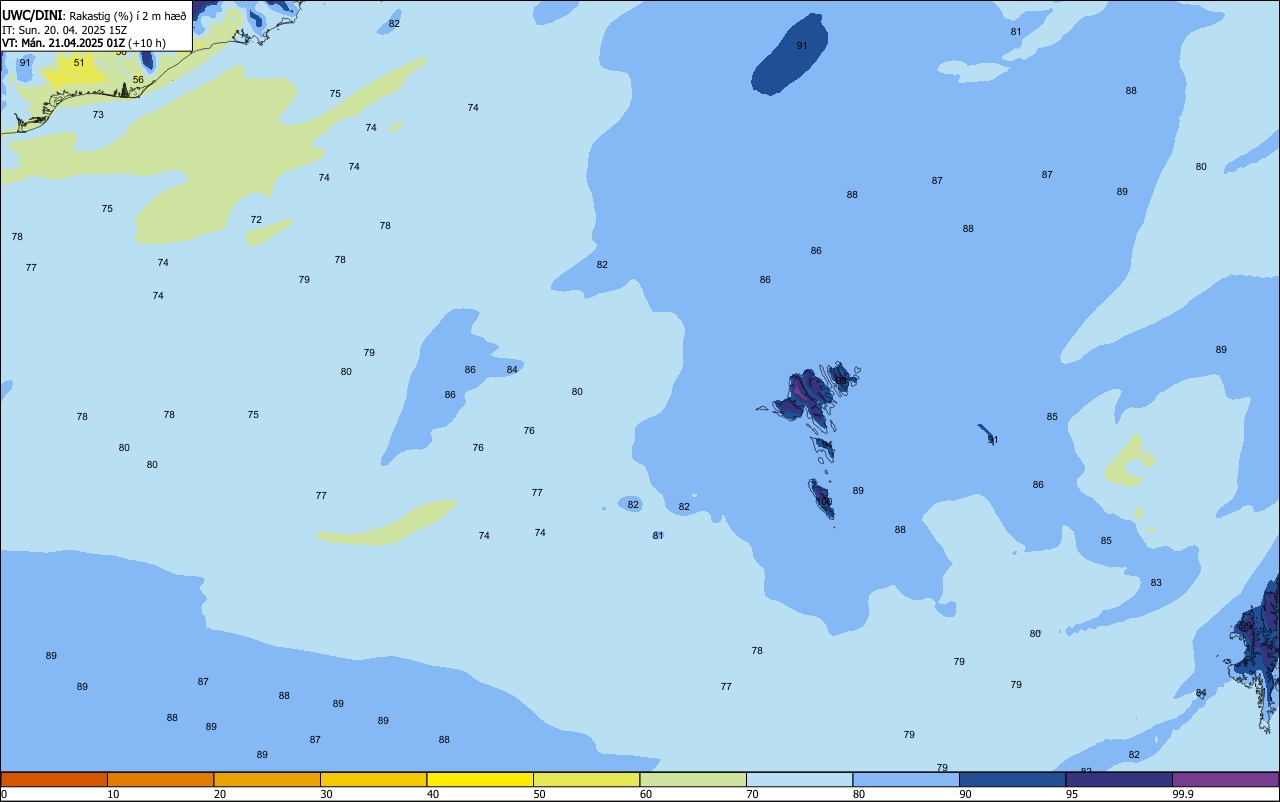Click the humidity value 72 on the map
Viewport: 1280px width, 802px height.
tap(256, 220)
